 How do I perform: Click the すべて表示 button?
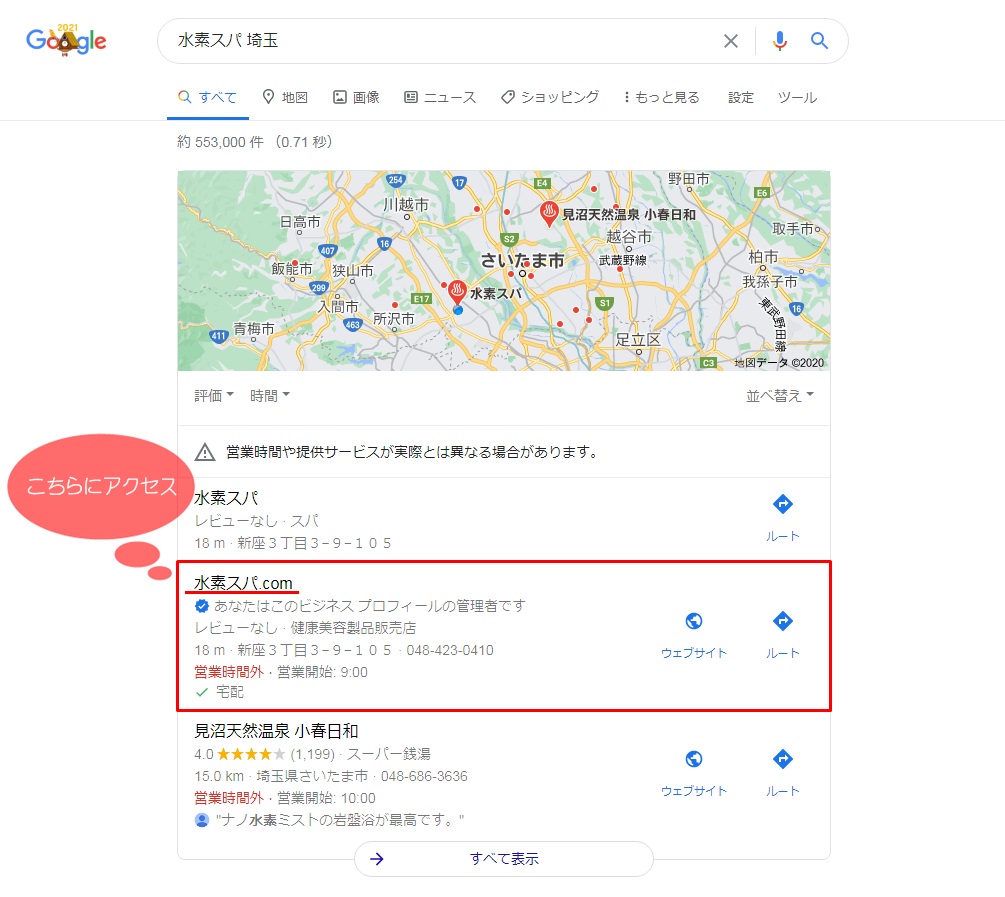[504, 859]
